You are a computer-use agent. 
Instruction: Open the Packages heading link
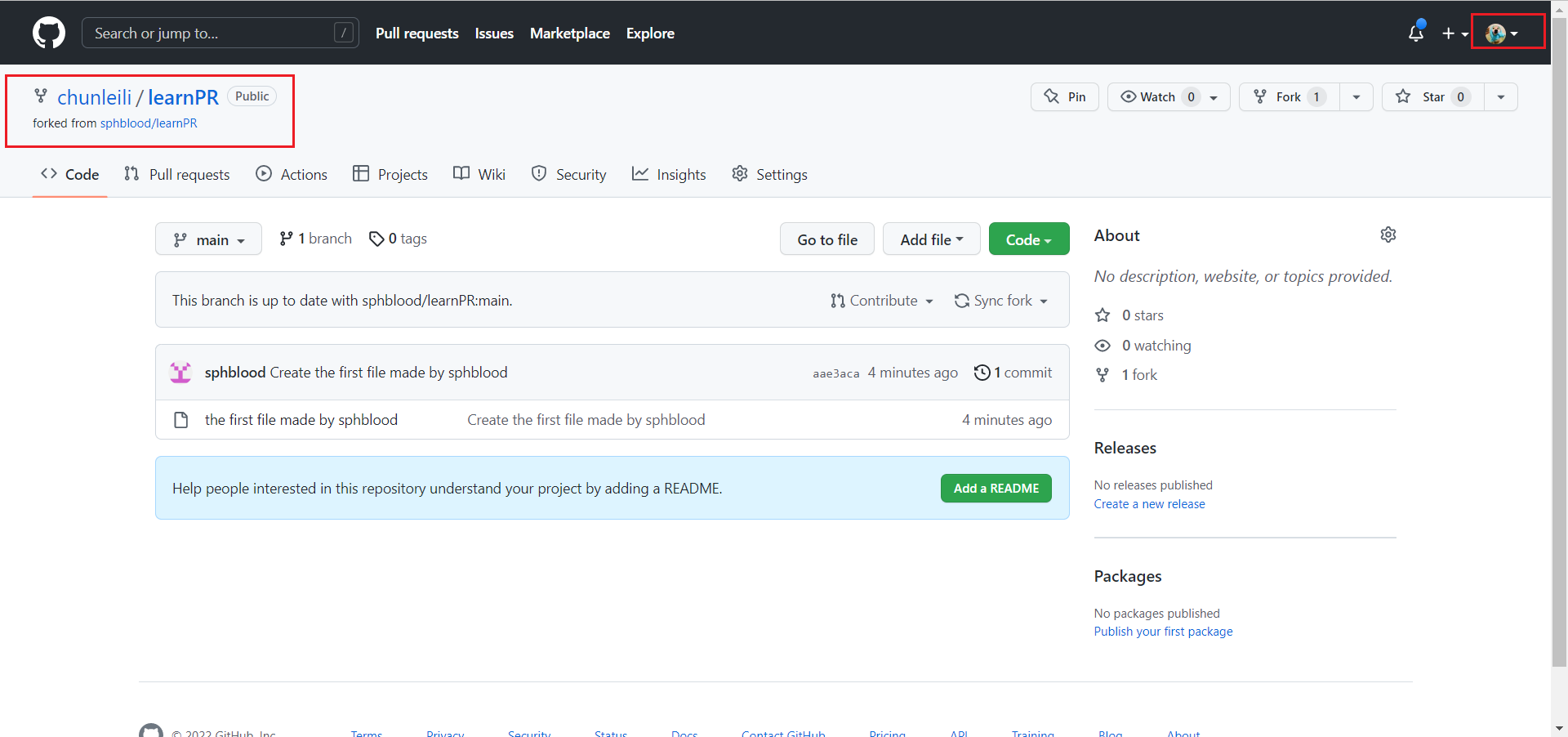pyautogui.click(x=1128, y=576)
